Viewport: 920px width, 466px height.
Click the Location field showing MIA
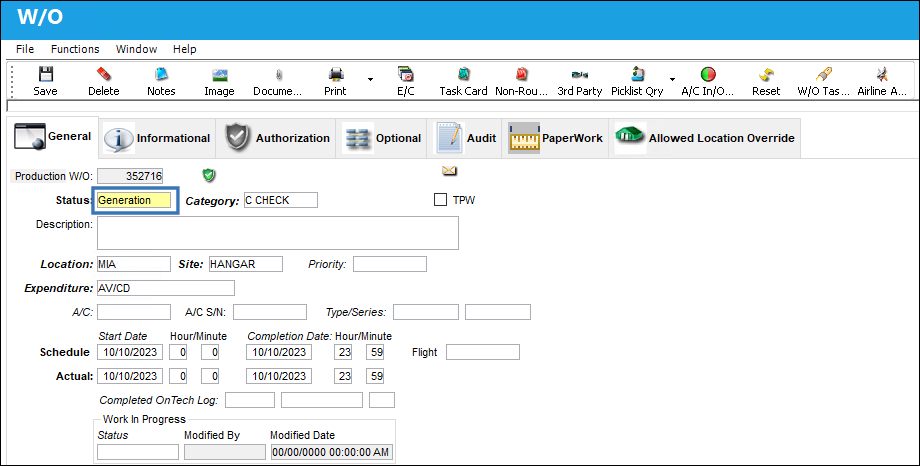[134, 264]
